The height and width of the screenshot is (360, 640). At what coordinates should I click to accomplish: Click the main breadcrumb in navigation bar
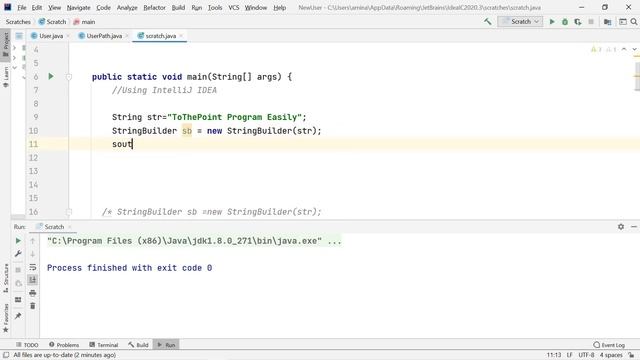(84, 22)
